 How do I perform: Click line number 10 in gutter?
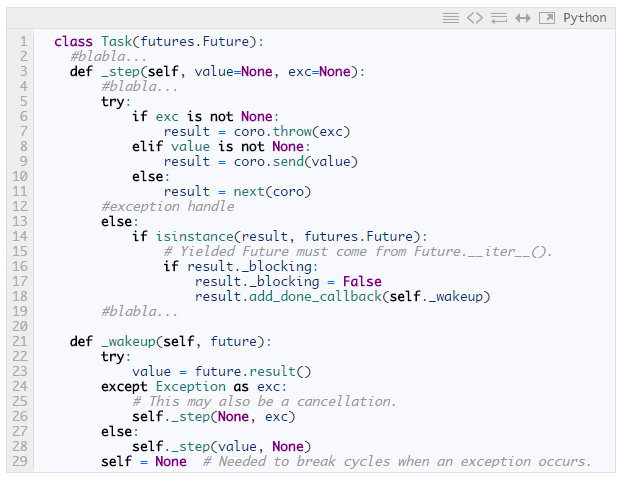click(20, 176)
